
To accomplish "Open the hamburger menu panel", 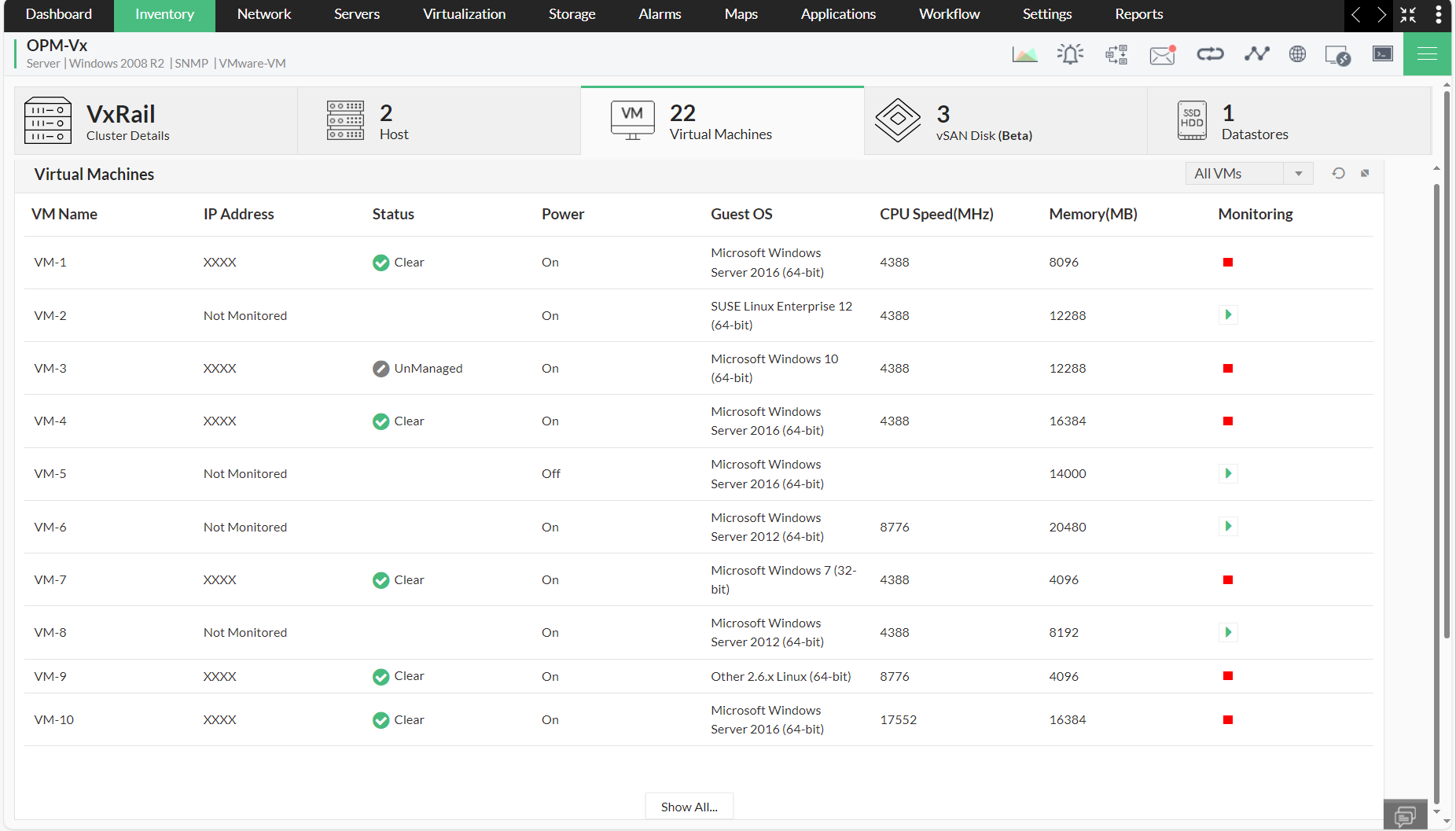I will pyautogui.click(x=1427, y=53).
